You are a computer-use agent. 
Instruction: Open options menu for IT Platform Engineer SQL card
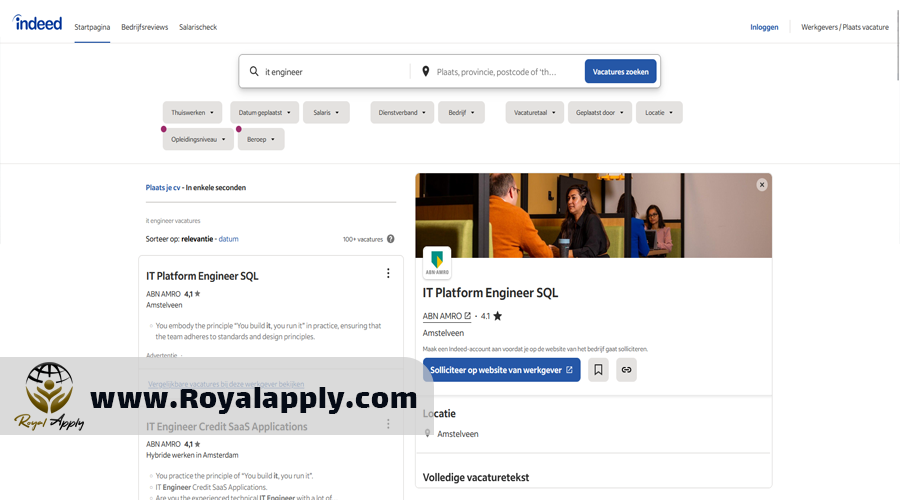point(388,273)
